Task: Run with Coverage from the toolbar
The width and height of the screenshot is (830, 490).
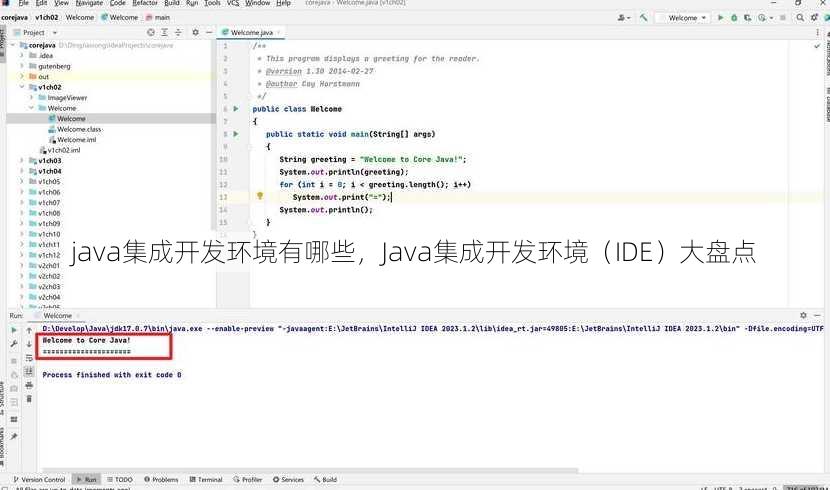Action: click(x=747, y=17)
